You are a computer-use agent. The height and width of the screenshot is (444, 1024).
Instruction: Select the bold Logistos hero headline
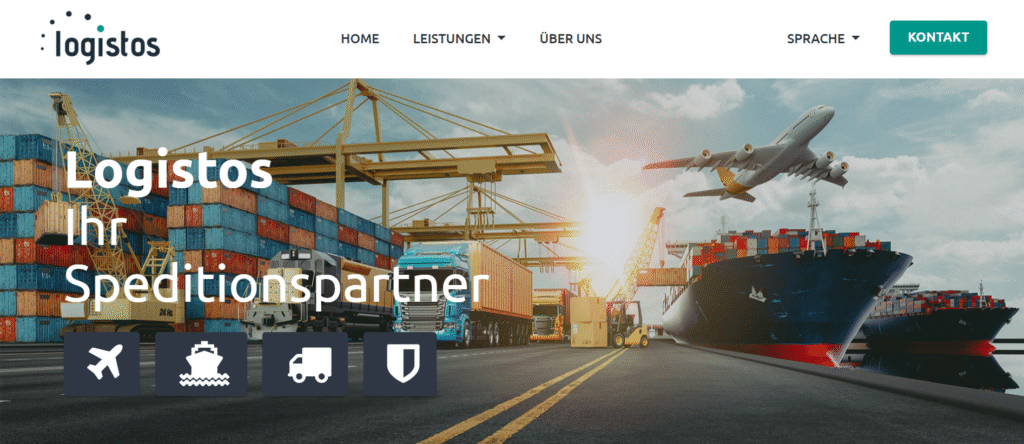pos(168,170)
